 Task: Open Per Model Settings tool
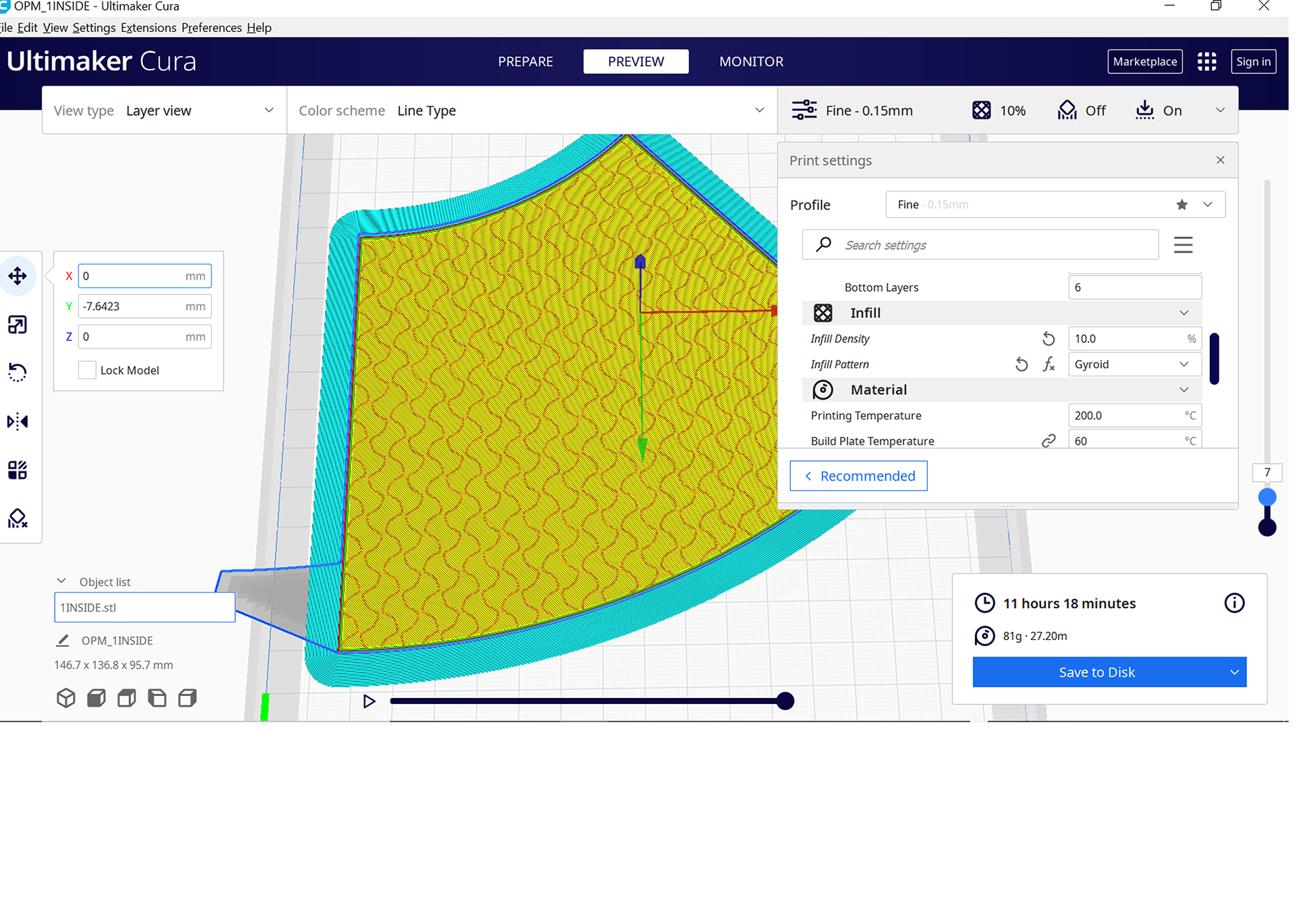pyautogui.click(x=18, y=470)
